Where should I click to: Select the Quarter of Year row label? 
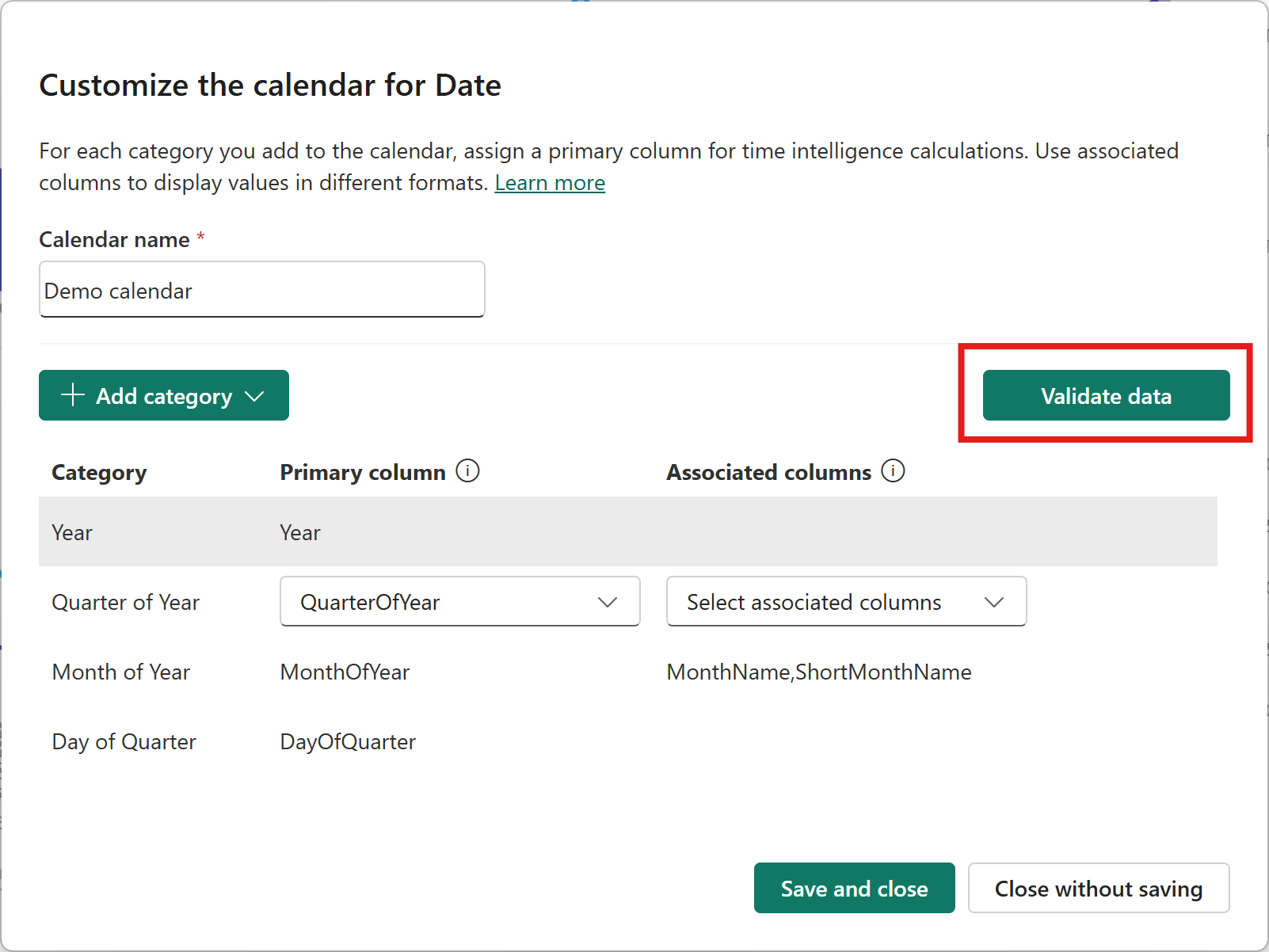(125, 602)
